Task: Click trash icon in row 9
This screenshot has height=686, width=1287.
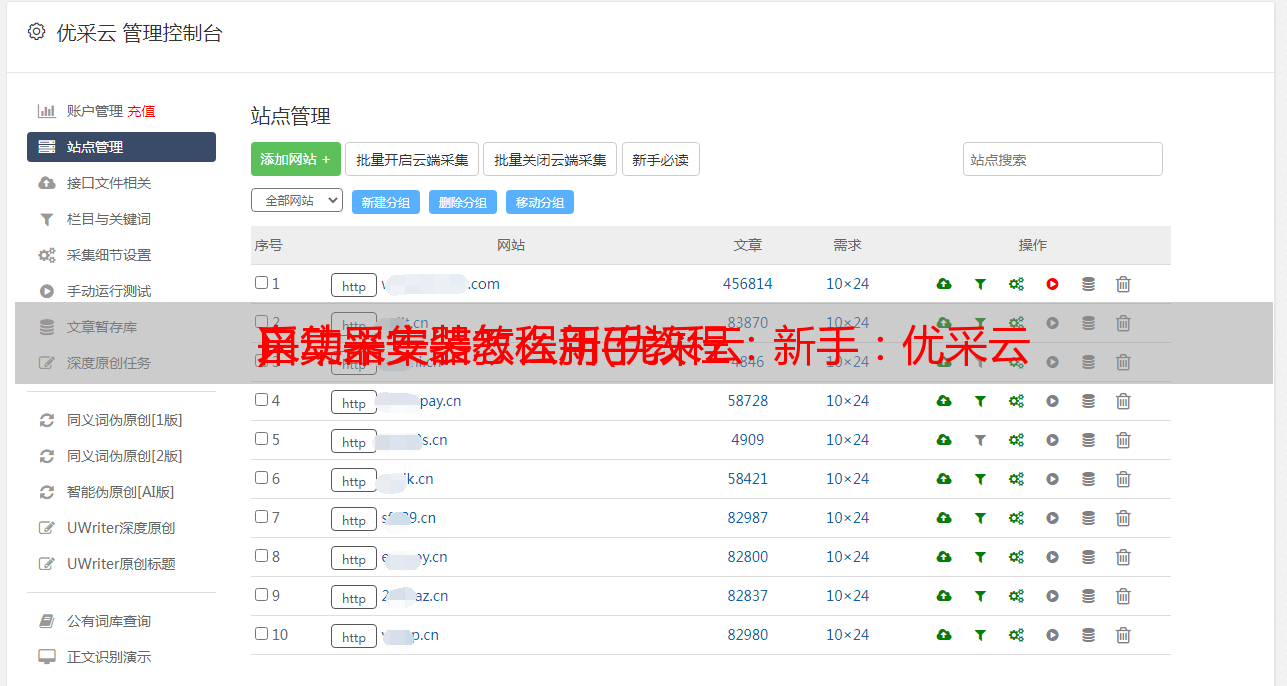Action: click(x=1123, y=596)
